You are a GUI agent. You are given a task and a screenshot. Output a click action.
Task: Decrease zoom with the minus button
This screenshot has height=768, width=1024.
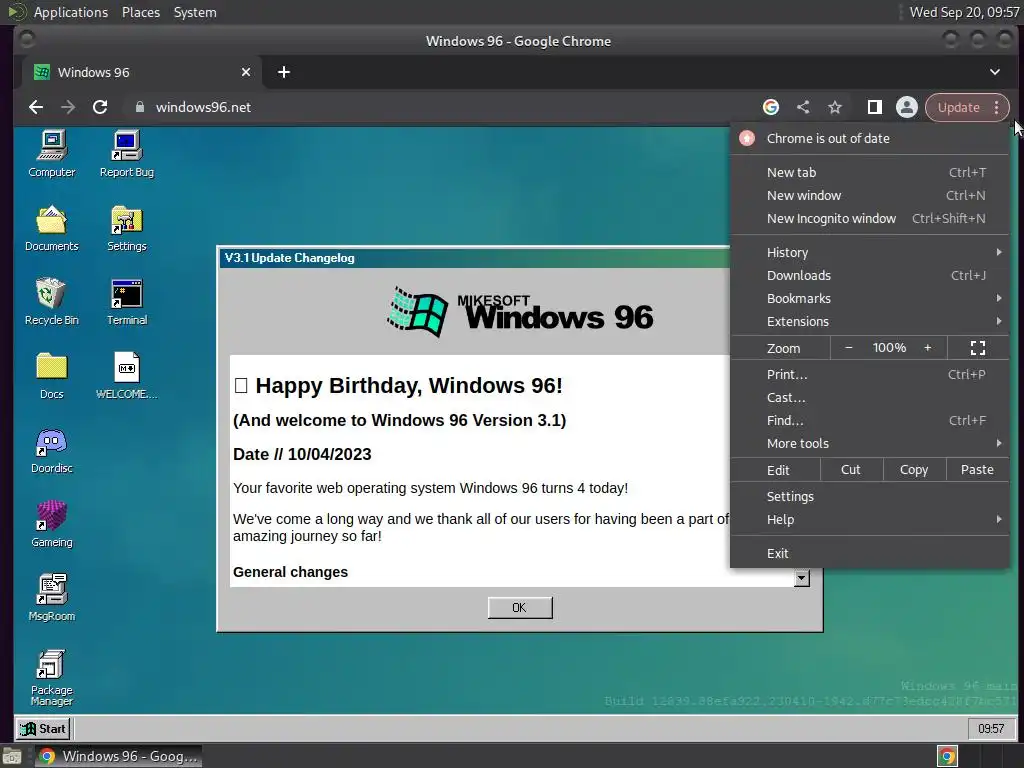point(848,348)
